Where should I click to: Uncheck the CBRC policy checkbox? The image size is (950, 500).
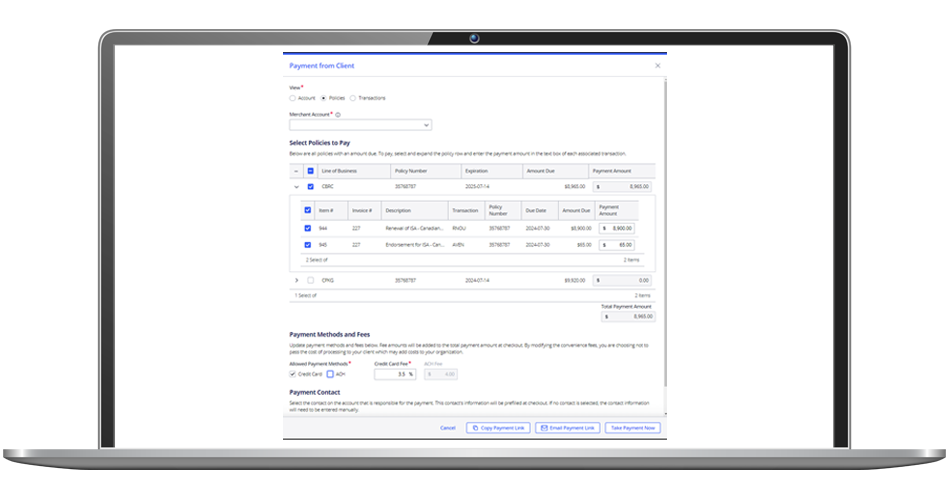(310, 187)
